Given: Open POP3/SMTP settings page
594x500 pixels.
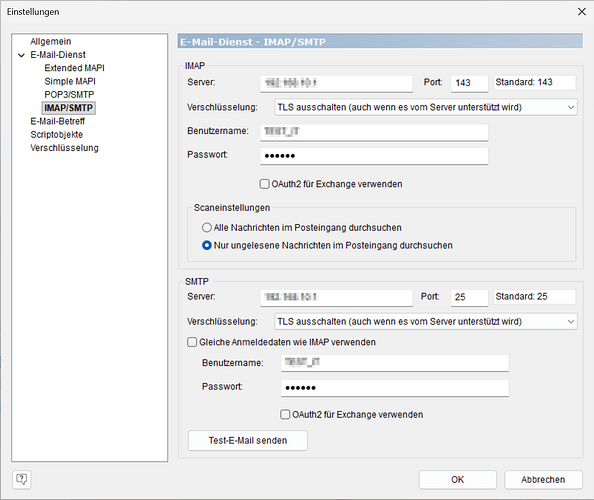Looking at the screenshot, I should (69, 94).
